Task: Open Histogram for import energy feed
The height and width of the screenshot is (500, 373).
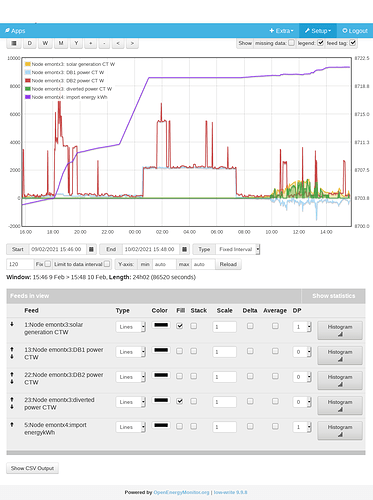Action: coord(340,430)
